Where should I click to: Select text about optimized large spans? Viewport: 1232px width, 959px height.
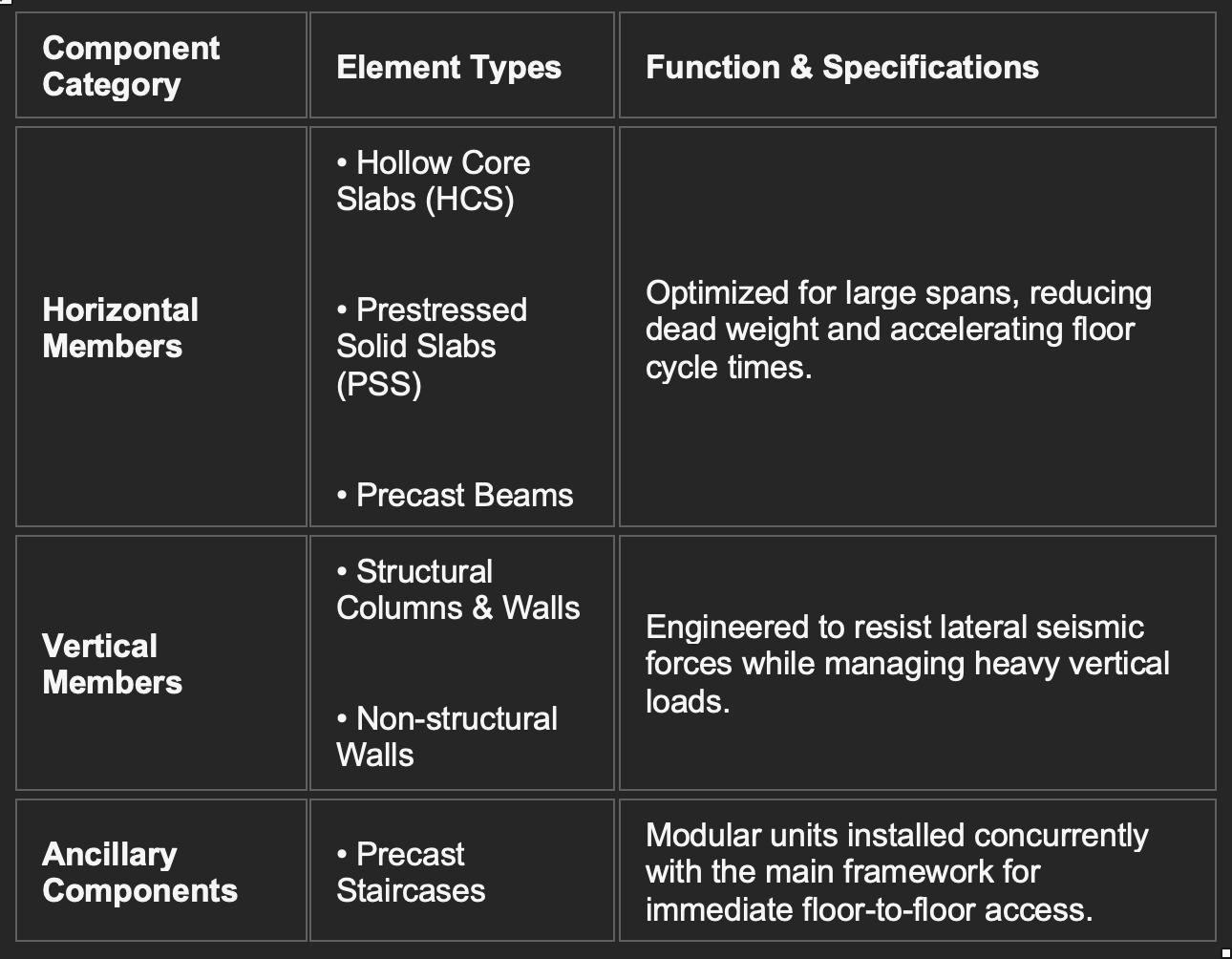tap(899, 330)
